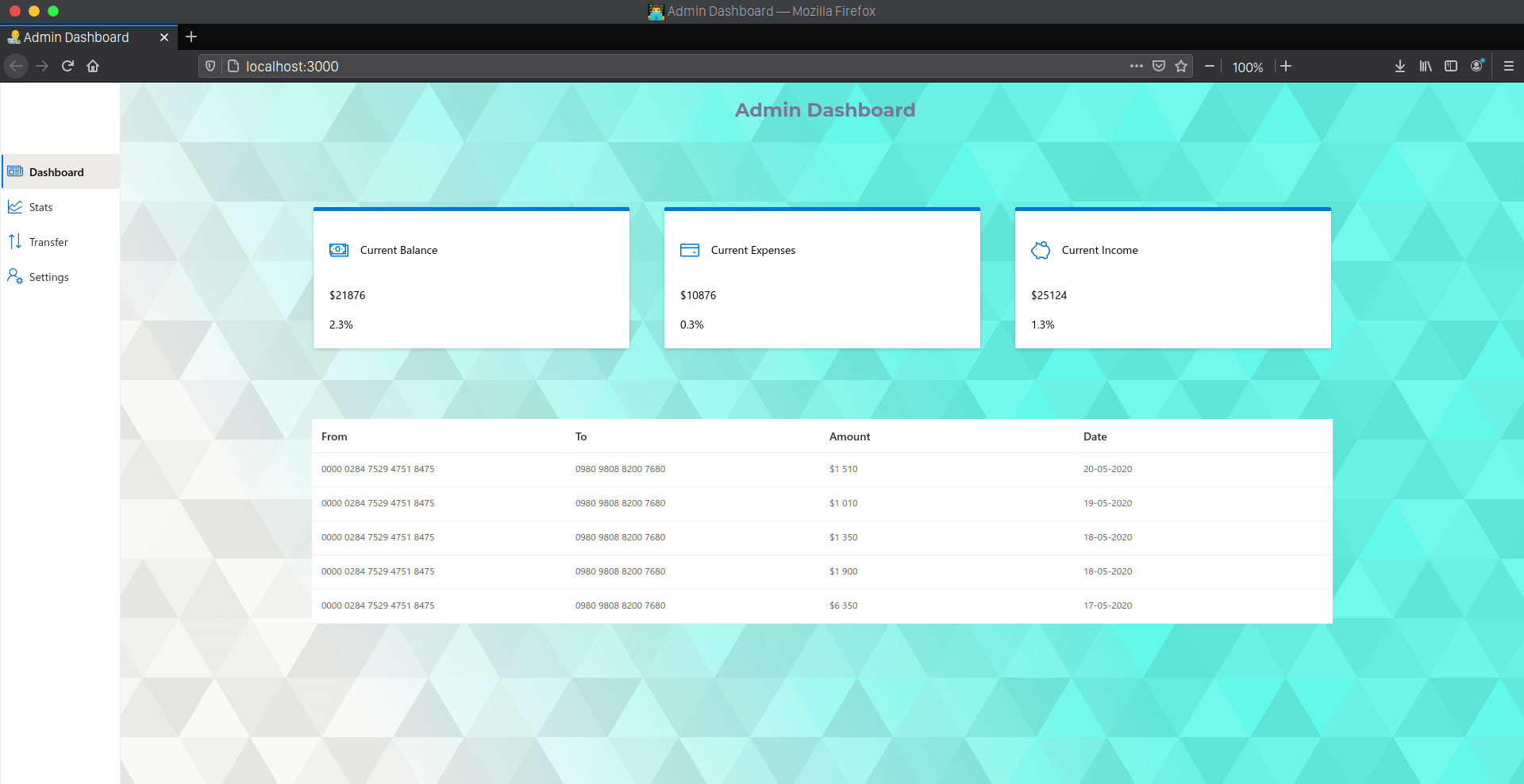Viewport: 1524px width, 784px height.
Task: Open the Library bookshelf icon
Action: tap(1425, 67)
